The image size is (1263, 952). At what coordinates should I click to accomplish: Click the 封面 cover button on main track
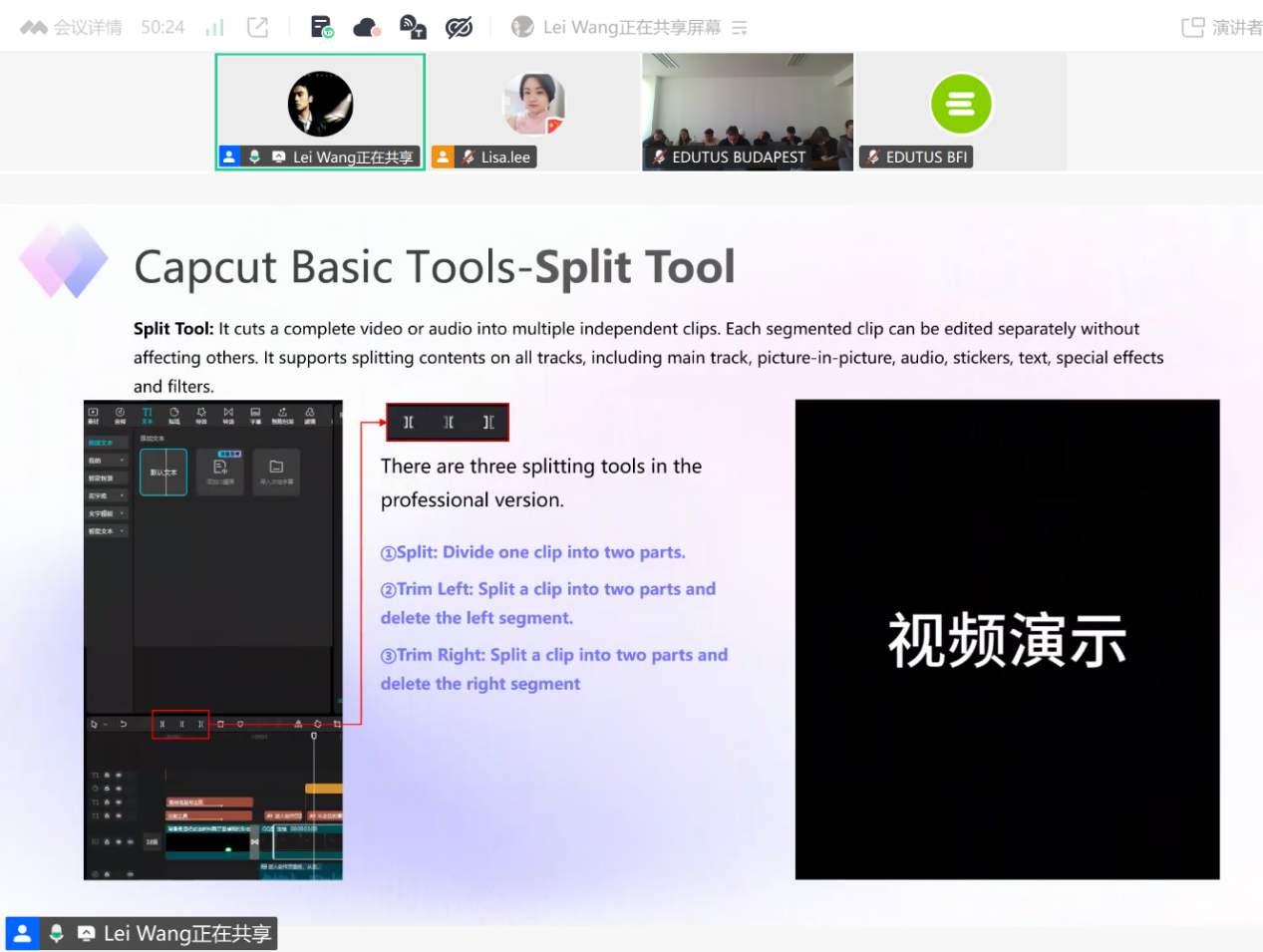tap(152, 842)
